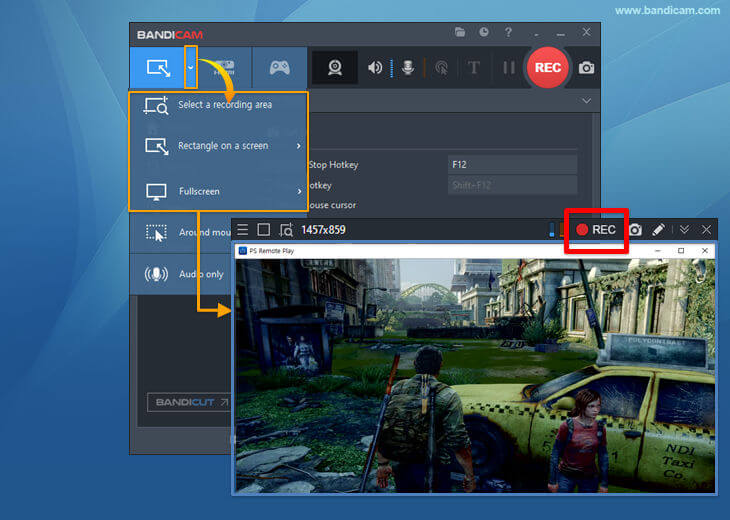
Task: Choose Around mouse menu item
Action: 181,232
